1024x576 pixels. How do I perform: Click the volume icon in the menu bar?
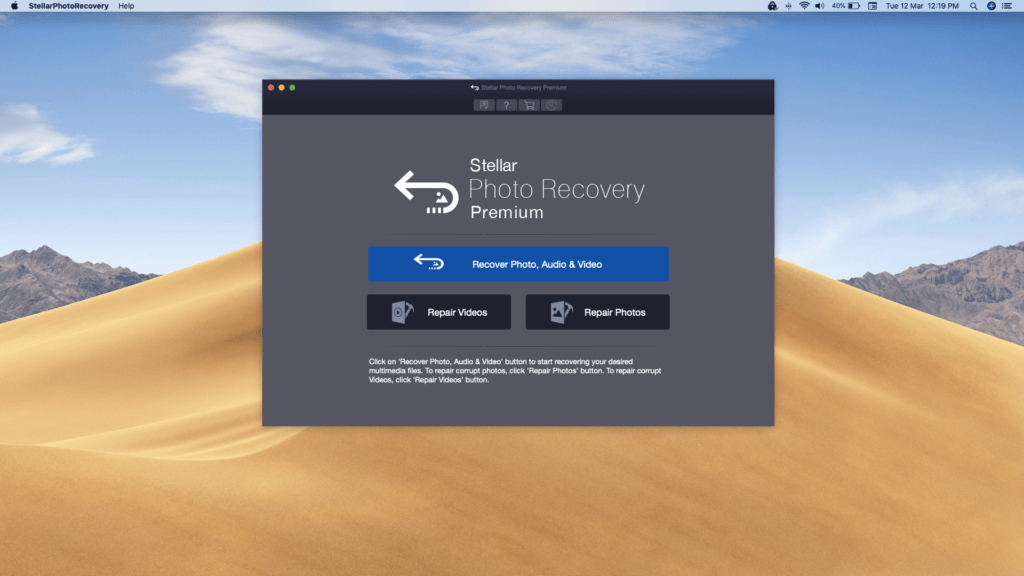[x=819, y=6]
